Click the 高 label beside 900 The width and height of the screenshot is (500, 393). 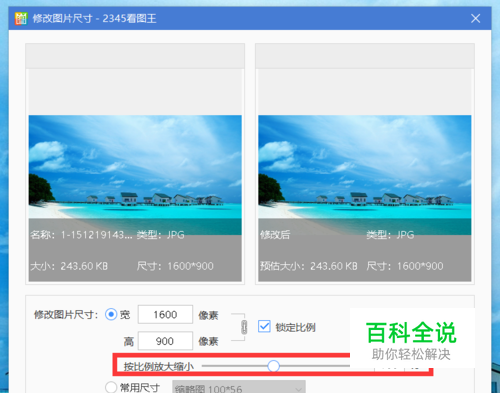(x=129, y=341)
